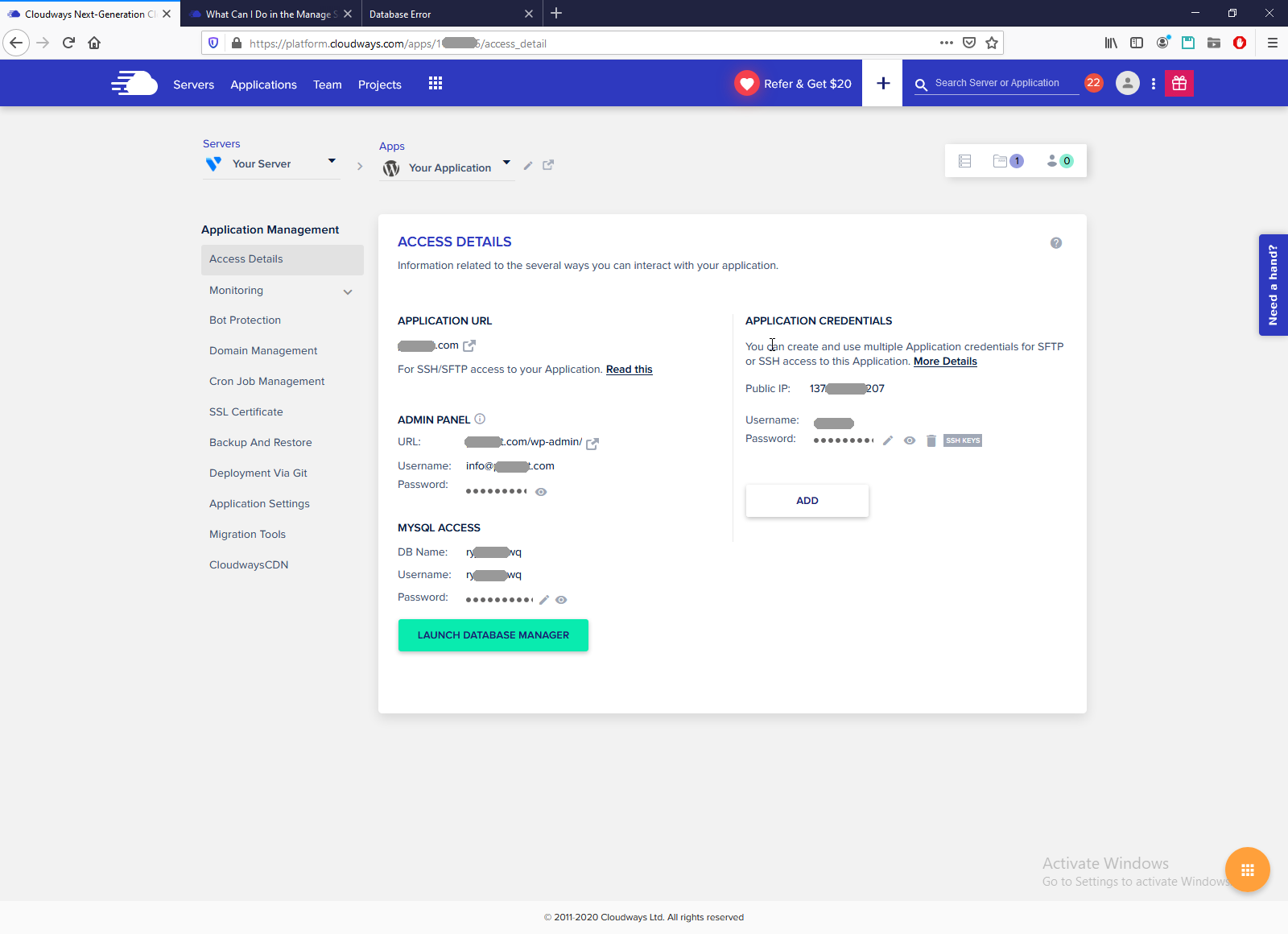
Task: Expand the Your Application dropdown
Action: (x=506, y=163)
